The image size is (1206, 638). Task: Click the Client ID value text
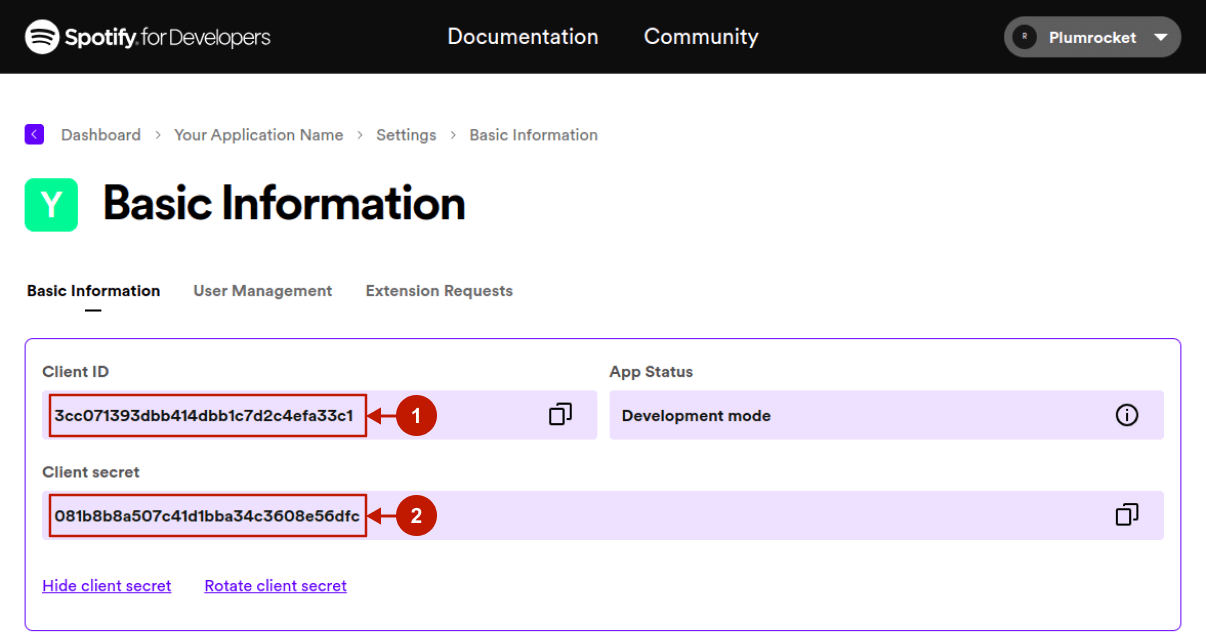[204, 416]
